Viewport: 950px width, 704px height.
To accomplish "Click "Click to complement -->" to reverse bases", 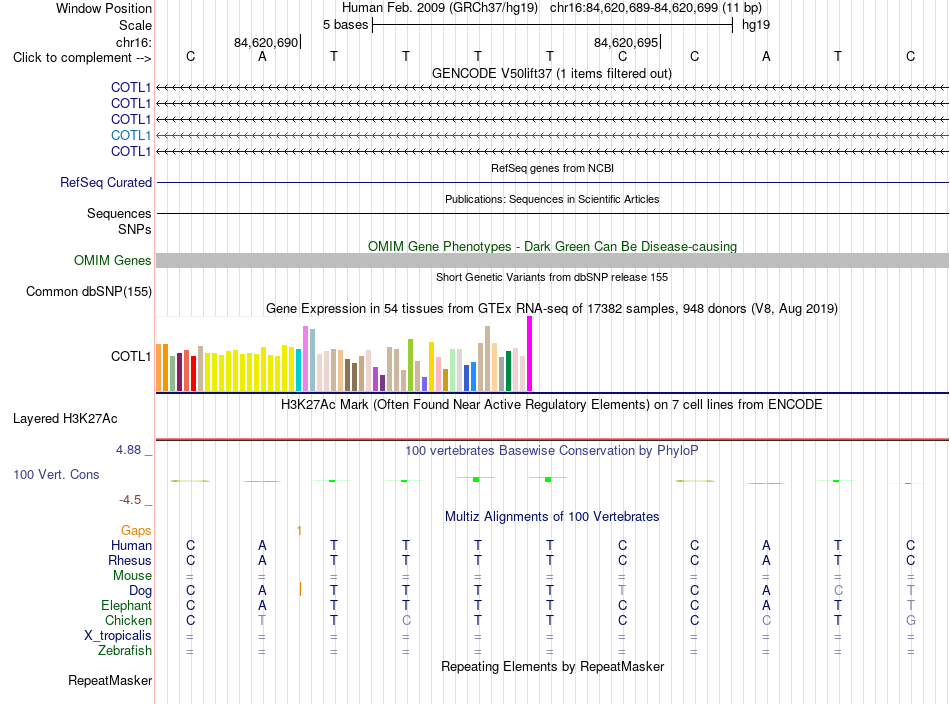I will 82,58.
